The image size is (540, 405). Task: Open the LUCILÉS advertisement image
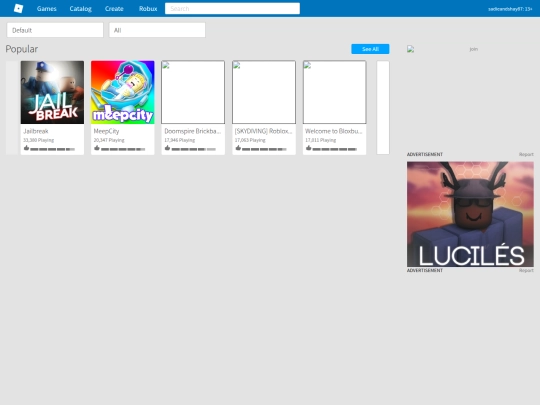(x=470, y=214)
